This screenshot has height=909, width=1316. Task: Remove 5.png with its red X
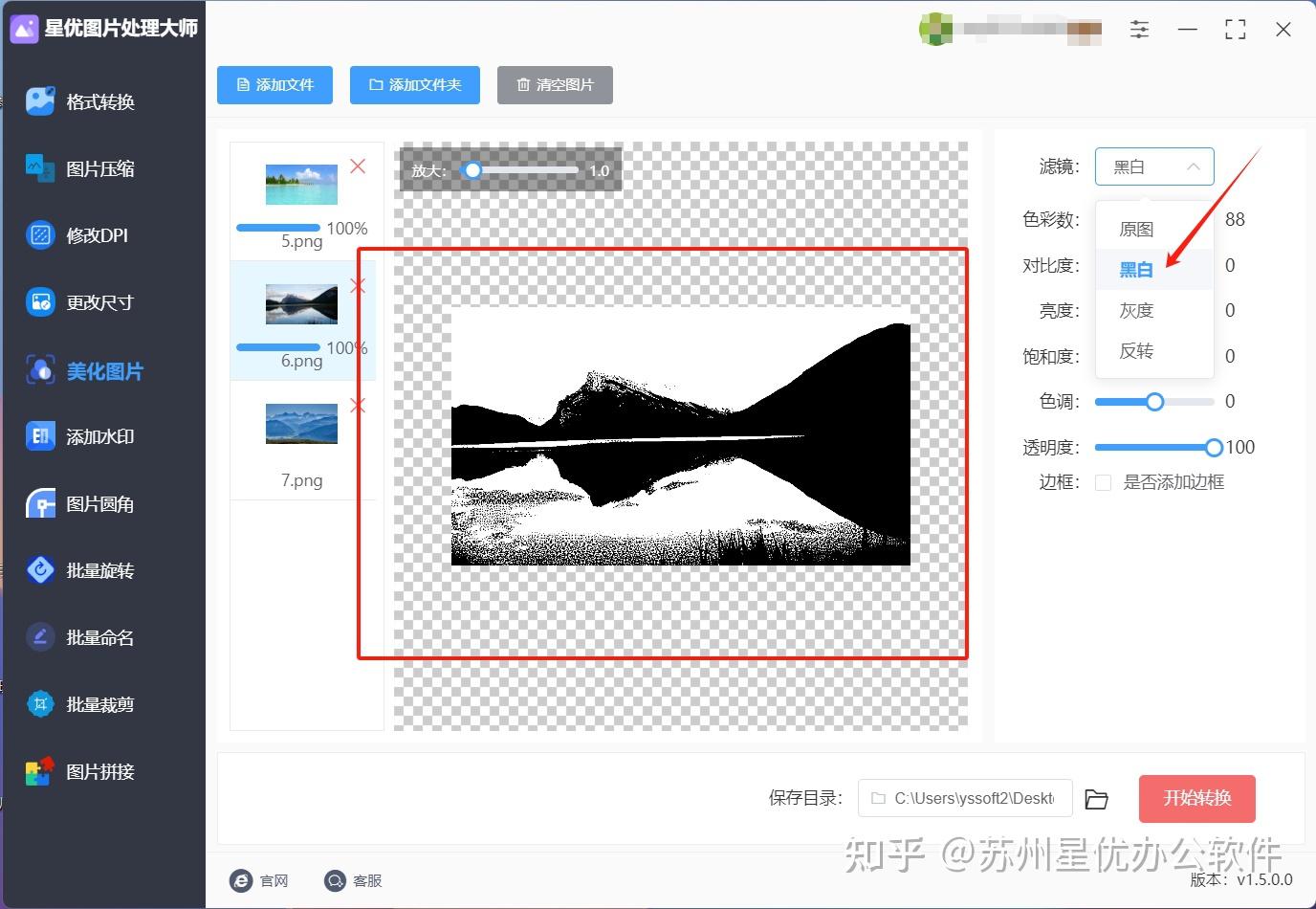(x=358, y=166)
